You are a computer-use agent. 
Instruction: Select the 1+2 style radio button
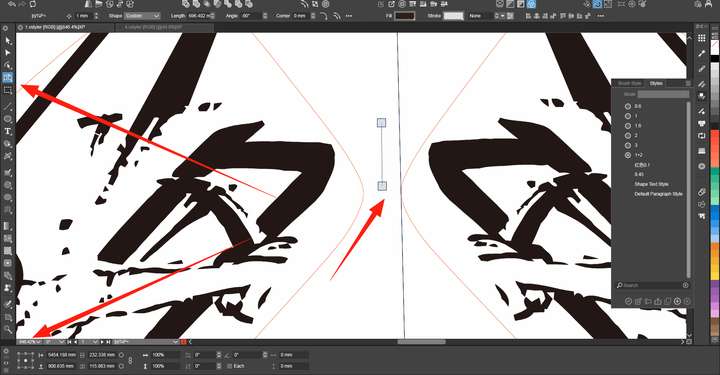(x=628, y=155)
